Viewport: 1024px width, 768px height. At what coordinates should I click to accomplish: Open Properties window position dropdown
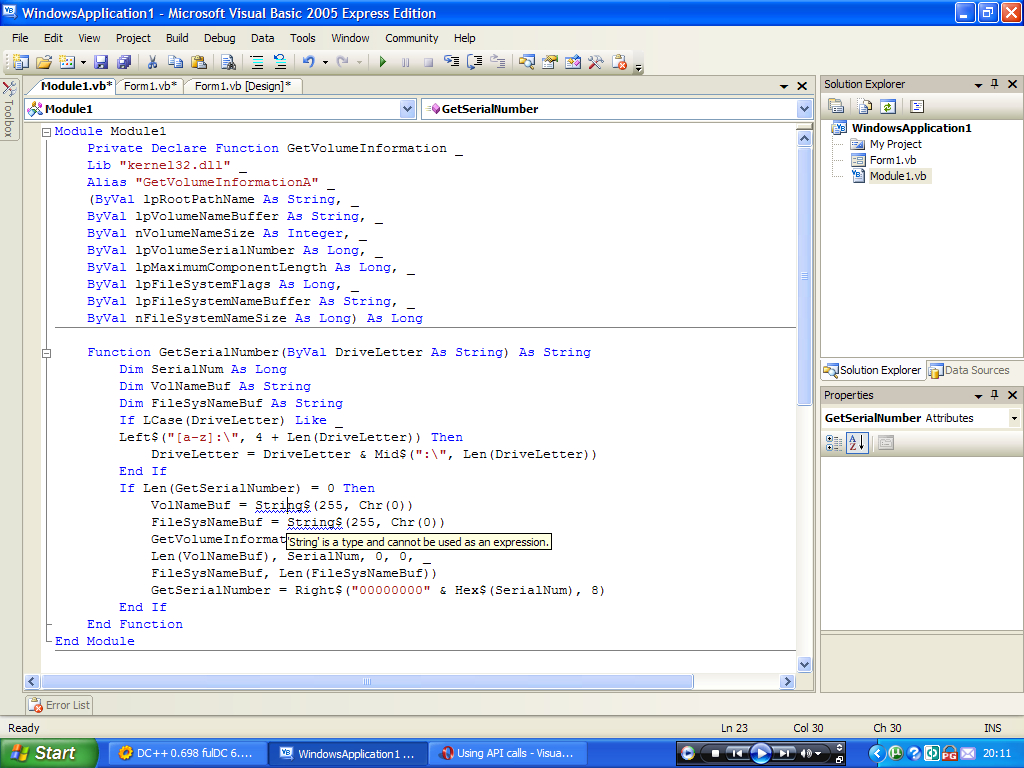(978, 396)
